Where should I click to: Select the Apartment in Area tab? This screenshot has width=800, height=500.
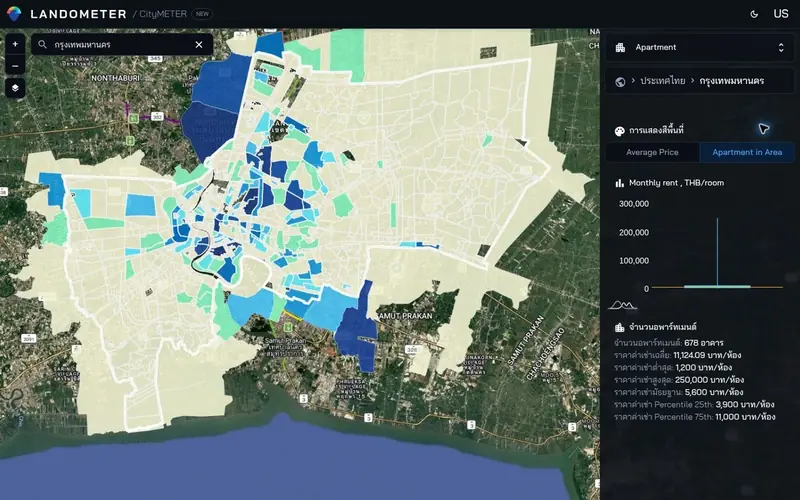747,152
